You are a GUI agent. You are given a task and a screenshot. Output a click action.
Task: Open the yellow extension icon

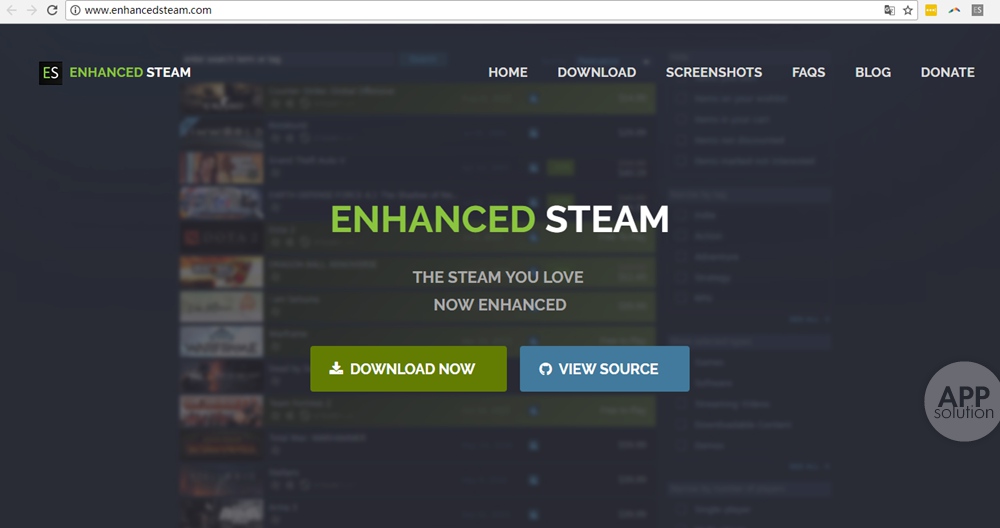coord(931,10)
